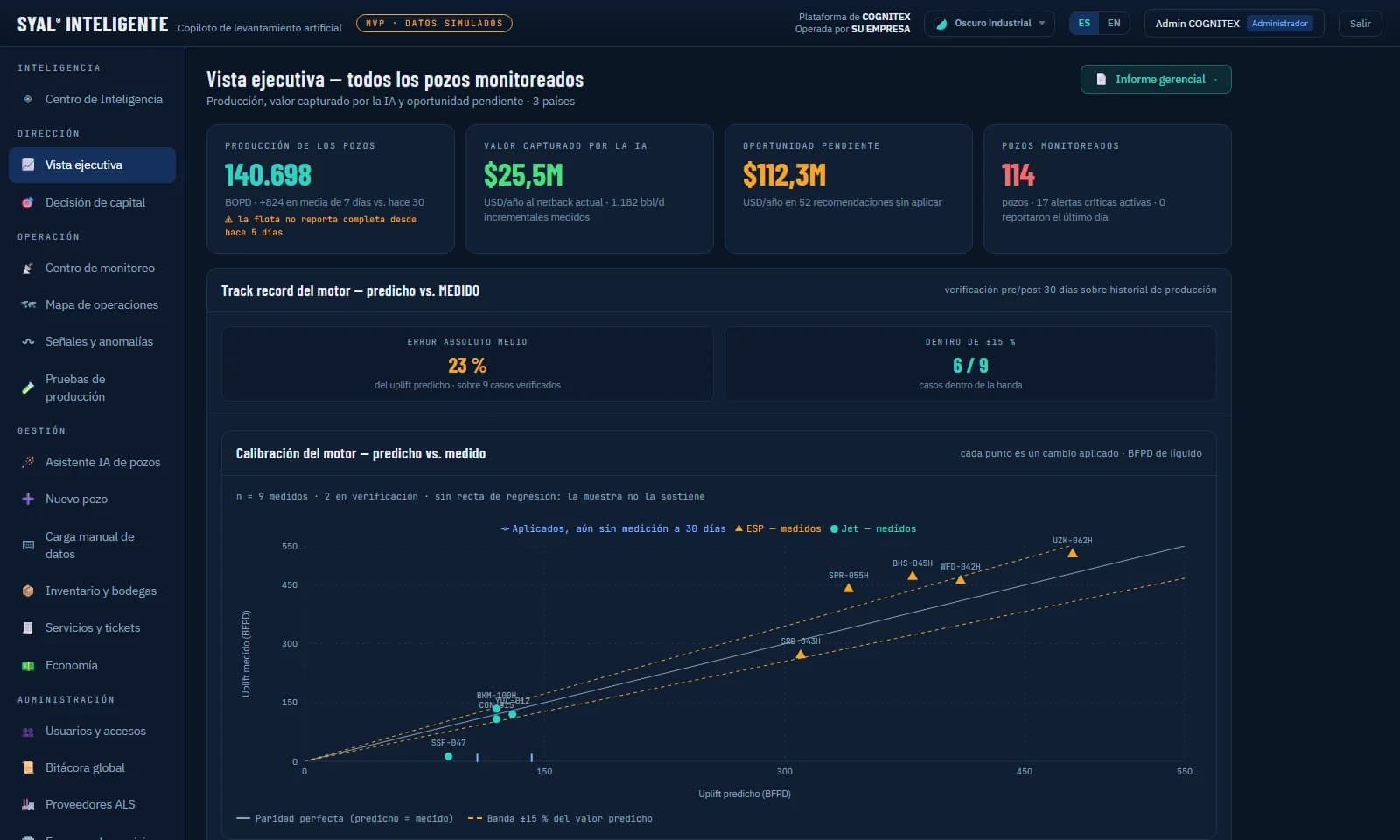
Task: Go to Mapa de operaciones page
Action: tap(92, 304)
